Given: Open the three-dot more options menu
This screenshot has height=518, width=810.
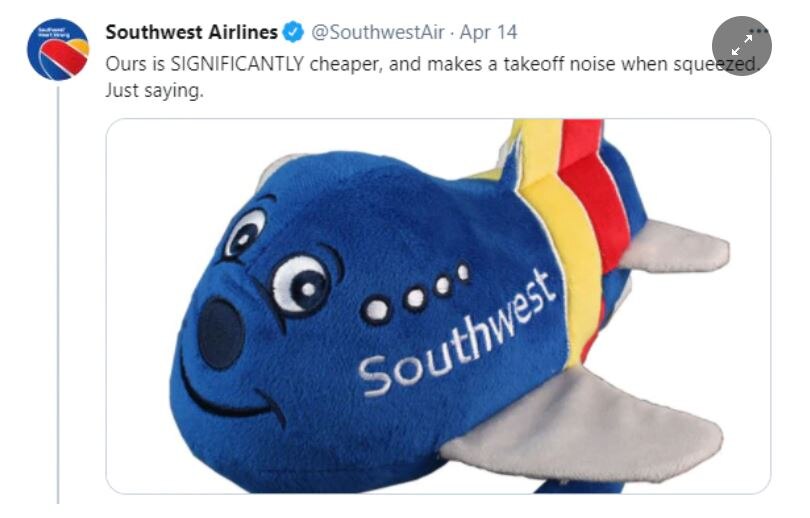Looking at the screenshot, I should (758, 31).
